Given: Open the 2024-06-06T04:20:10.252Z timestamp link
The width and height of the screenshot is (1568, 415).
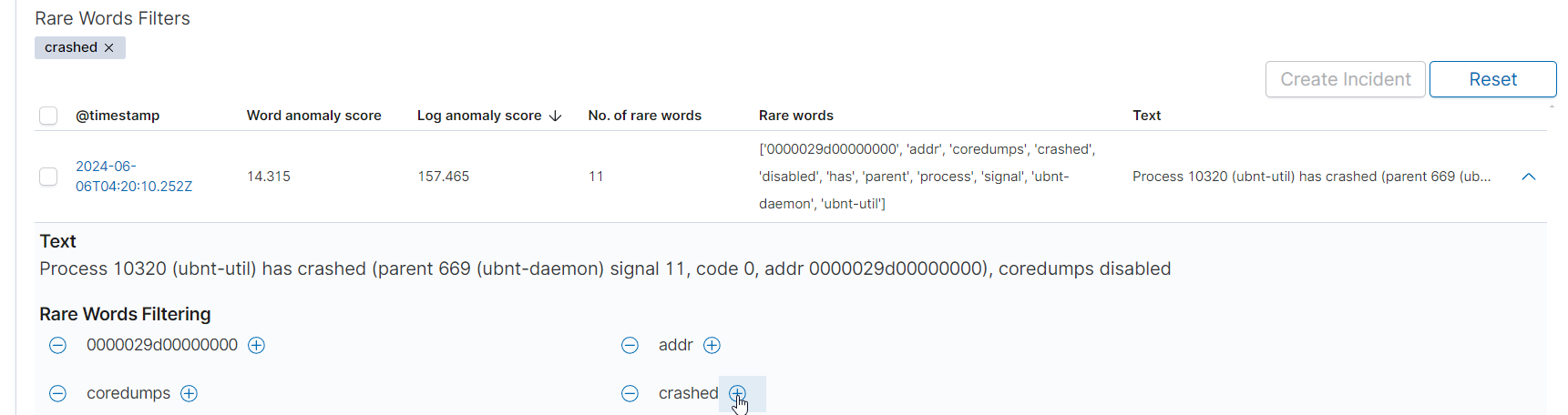Looking at the screenshot, I should point(133,177).
